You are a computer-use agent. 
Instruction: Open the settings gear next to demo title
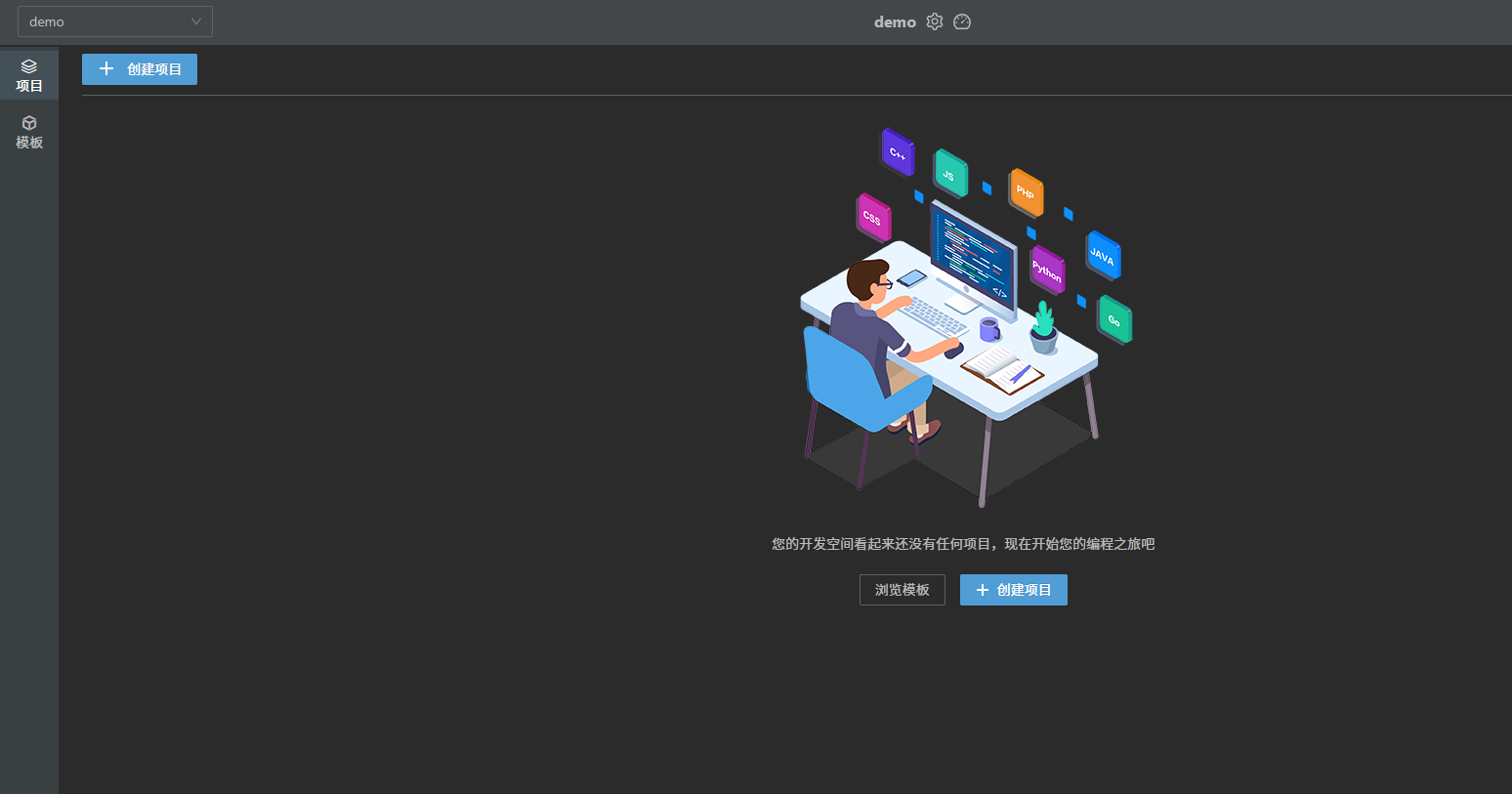[x=935, y=21]
